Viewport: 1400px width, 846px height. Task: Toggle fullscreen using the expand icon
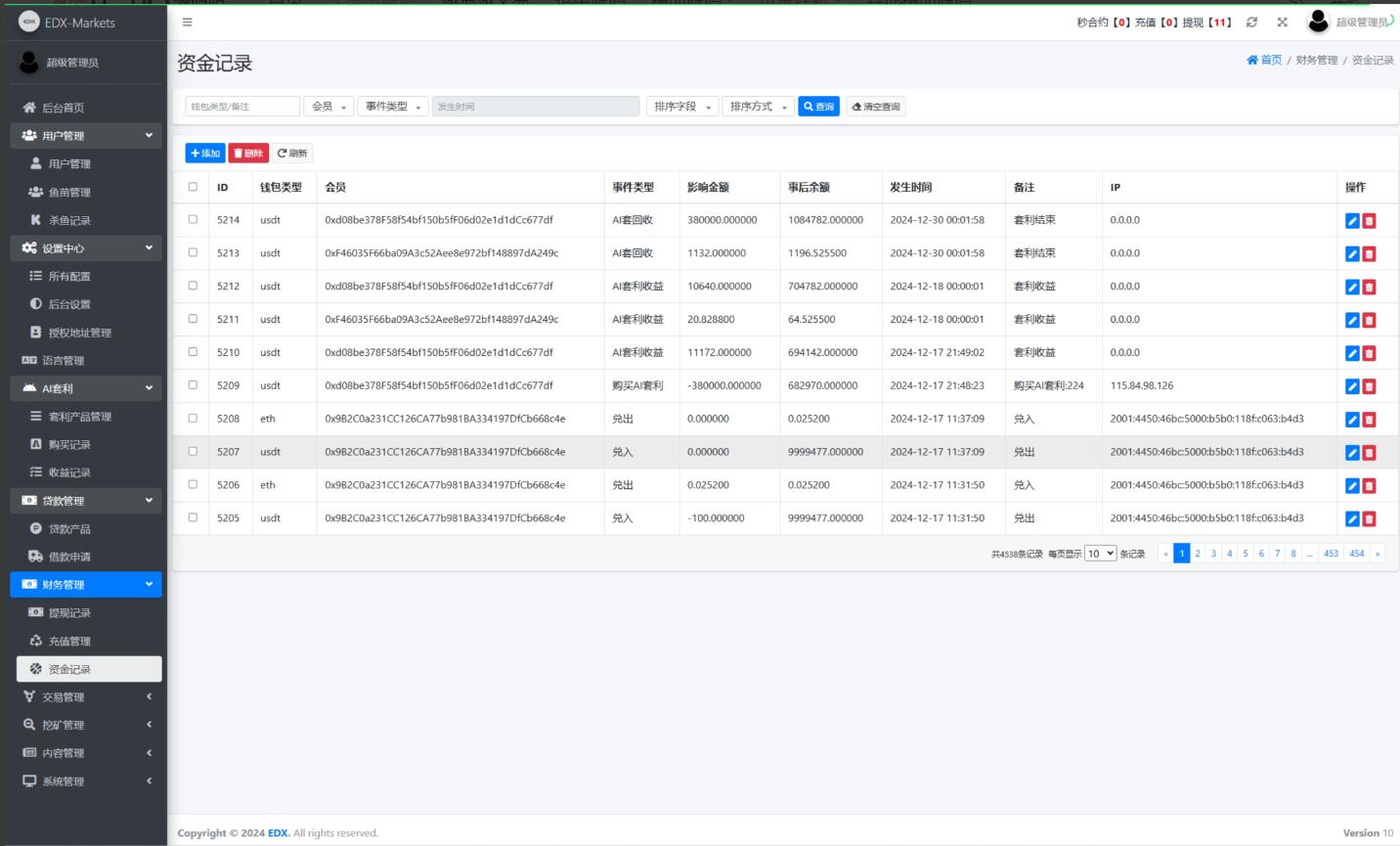[1282, 22]
